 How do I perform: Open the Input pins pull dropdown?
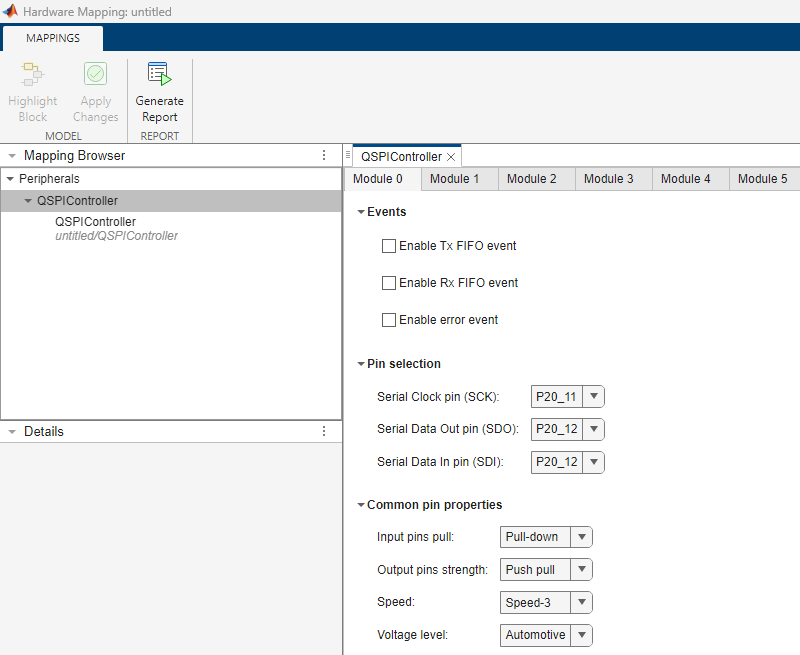[x=580, y=536]
